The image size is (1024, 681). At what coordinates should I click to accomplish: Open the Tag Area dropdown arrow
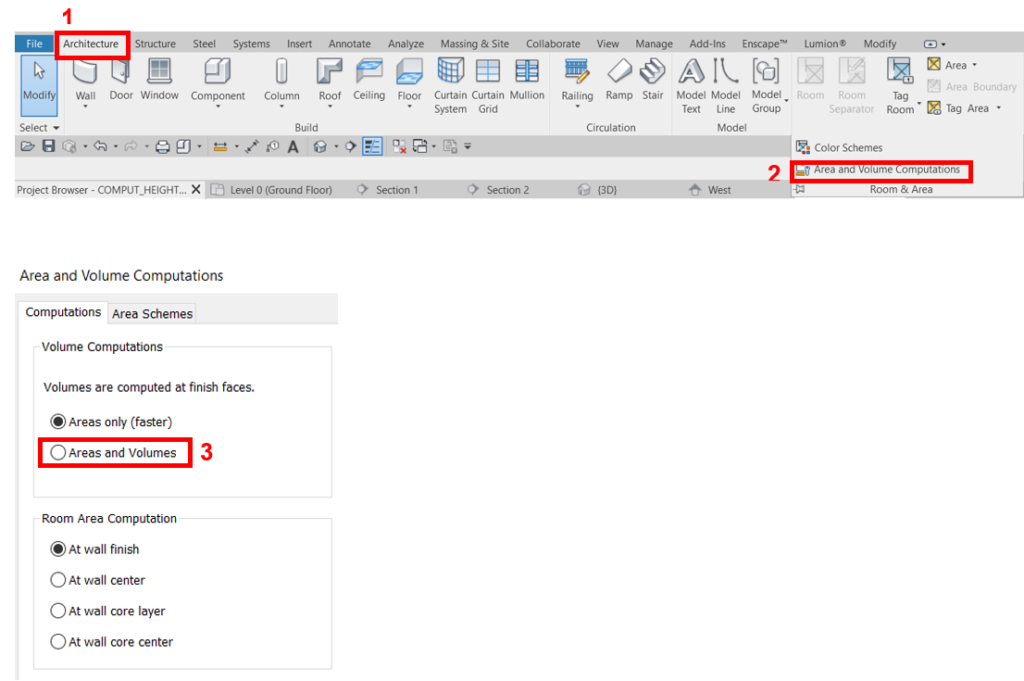(999, 108)
